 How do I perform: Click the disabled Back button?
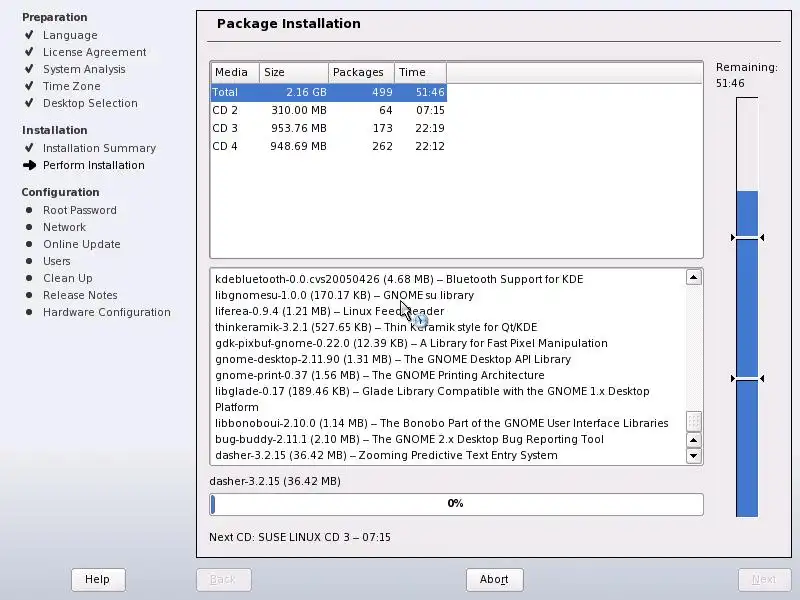223,580
